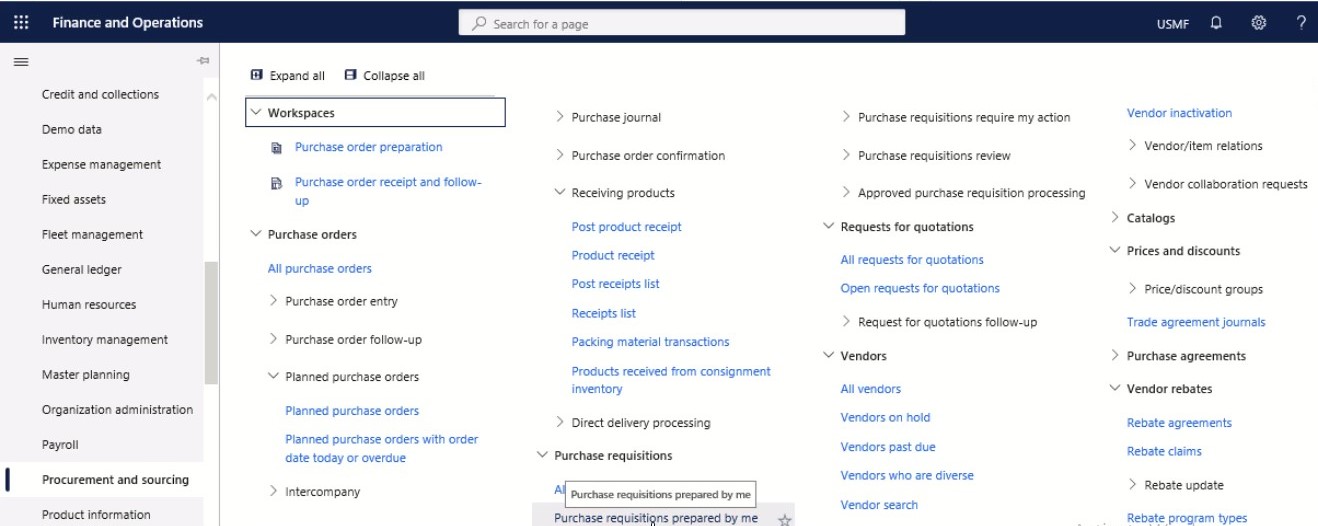Expand Purchase agreements section
Image resolution: width=1318 pixels, height=526 pixels.
pos(1116,355)
